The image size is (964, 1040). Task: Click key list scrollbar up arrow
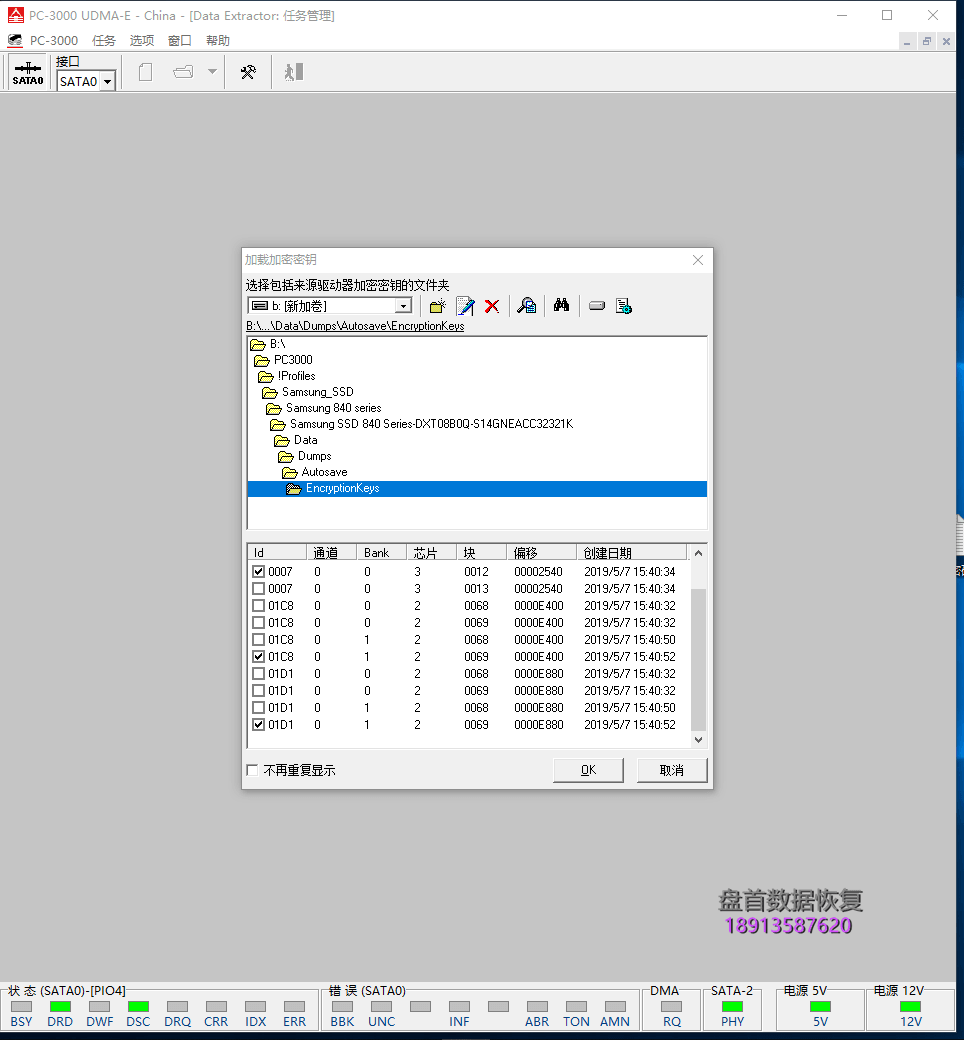pos(698,553)
